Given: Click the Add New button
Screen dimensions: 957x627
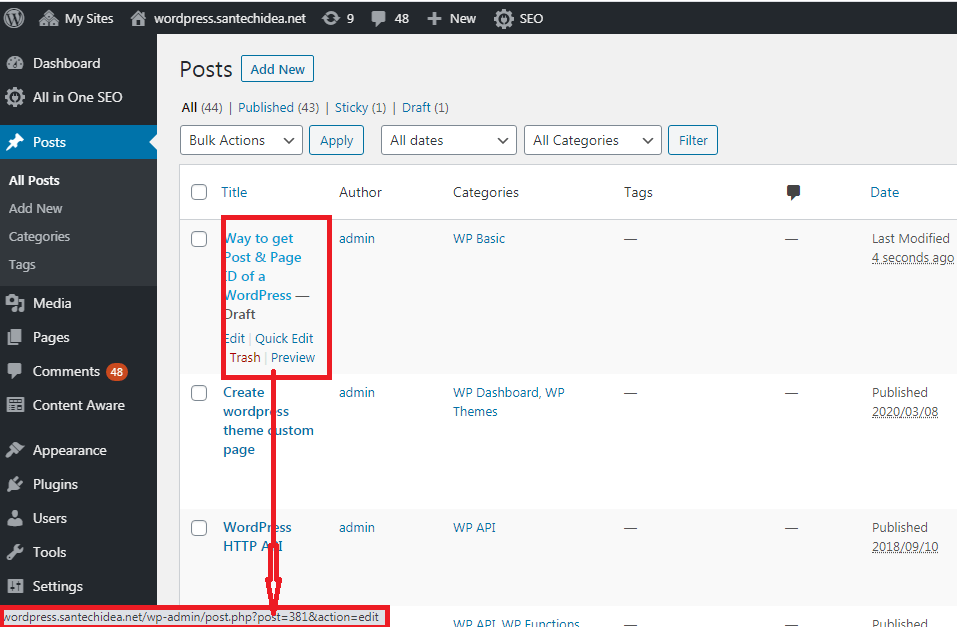Looking at the screenshot, I should click(277, 68).
